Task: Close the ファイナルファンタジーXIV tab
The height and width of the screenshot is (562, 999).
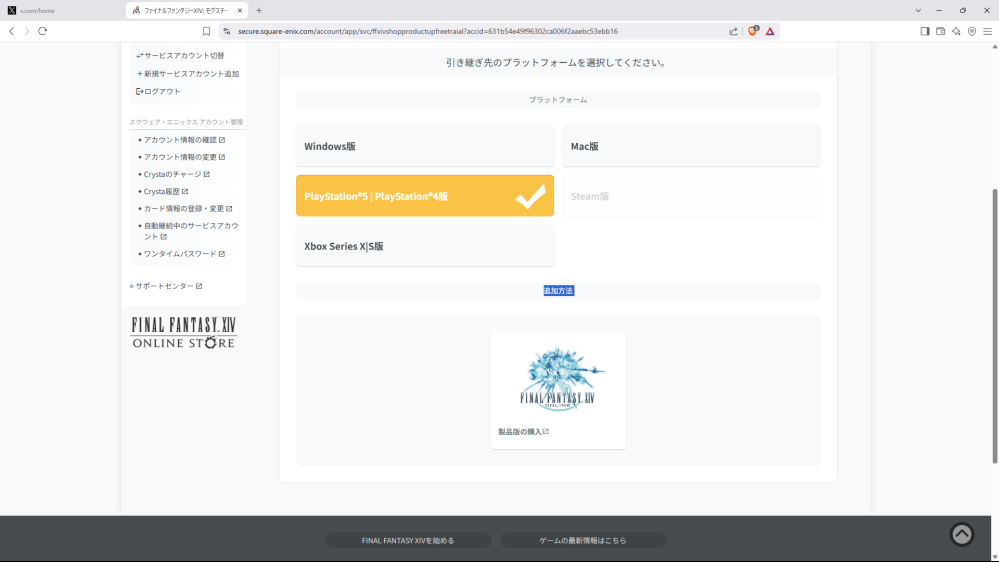Action: click(x=240, y=10)
